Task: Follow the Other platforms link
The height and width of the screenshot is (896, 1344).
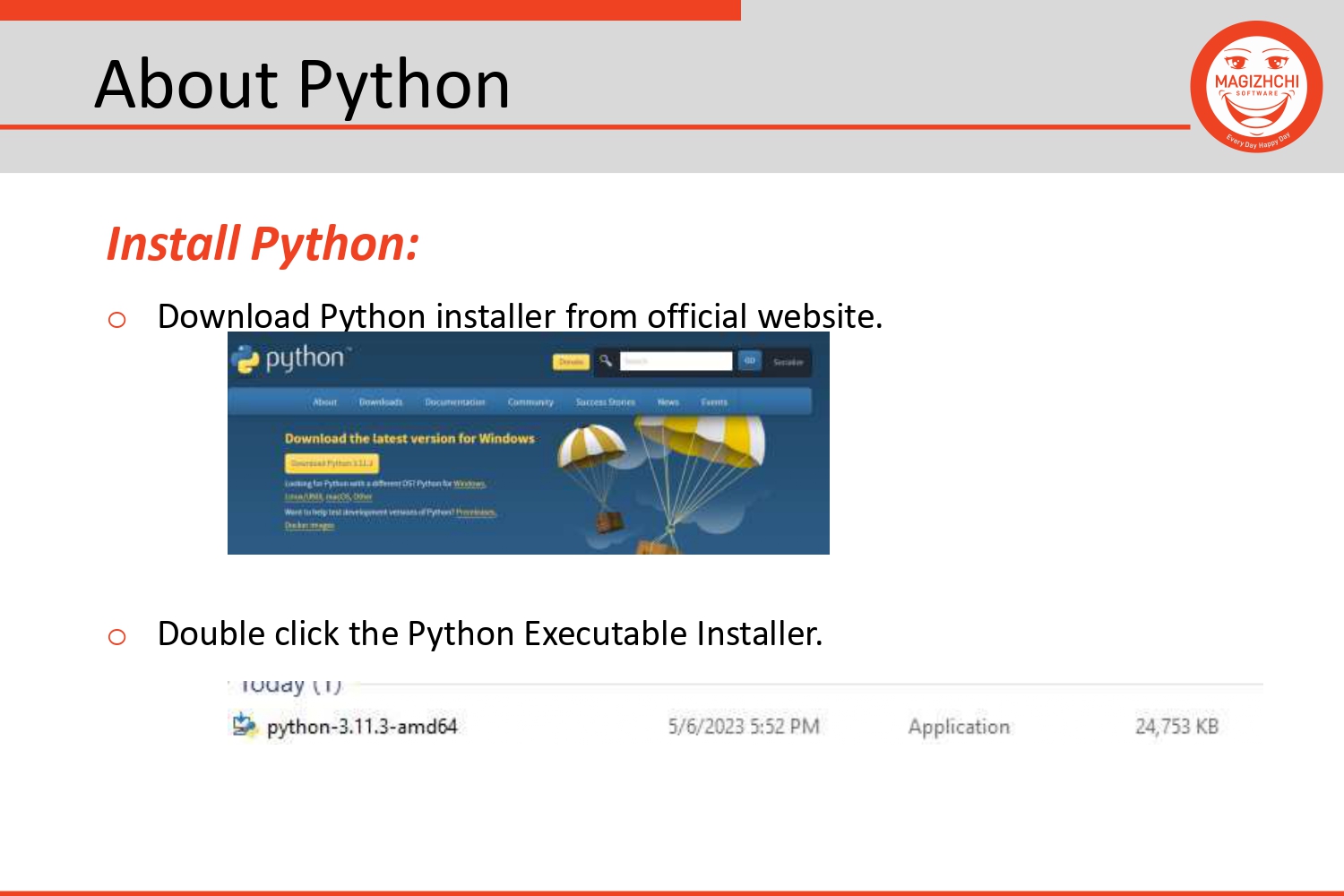Action: 363,496
